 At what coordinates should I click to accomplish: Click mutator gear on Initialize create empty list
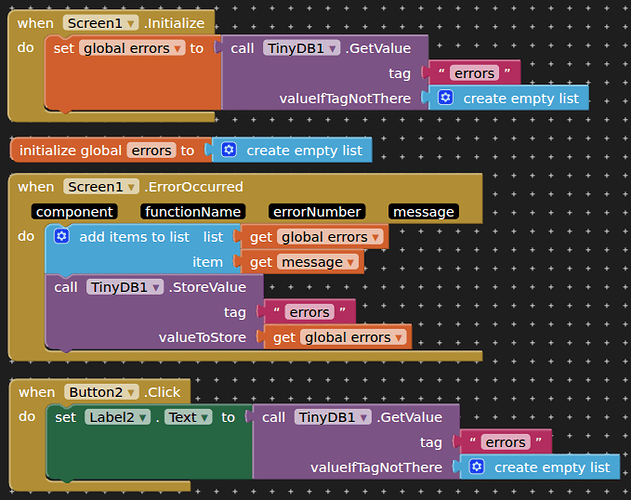coord(445,98)
